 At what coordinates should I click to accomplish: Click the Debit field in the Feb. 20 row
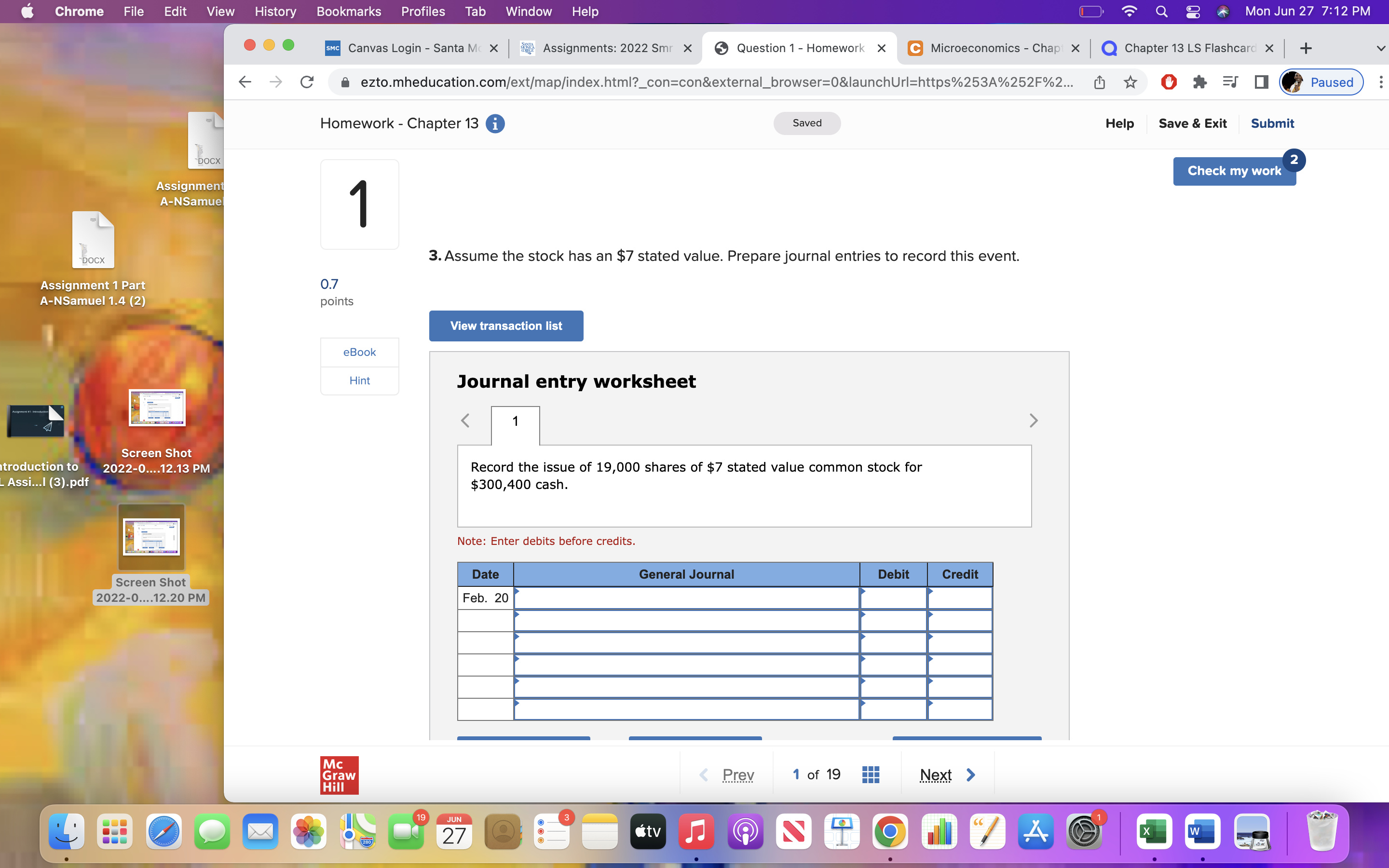pyautogui.click(x=893, y=597)
